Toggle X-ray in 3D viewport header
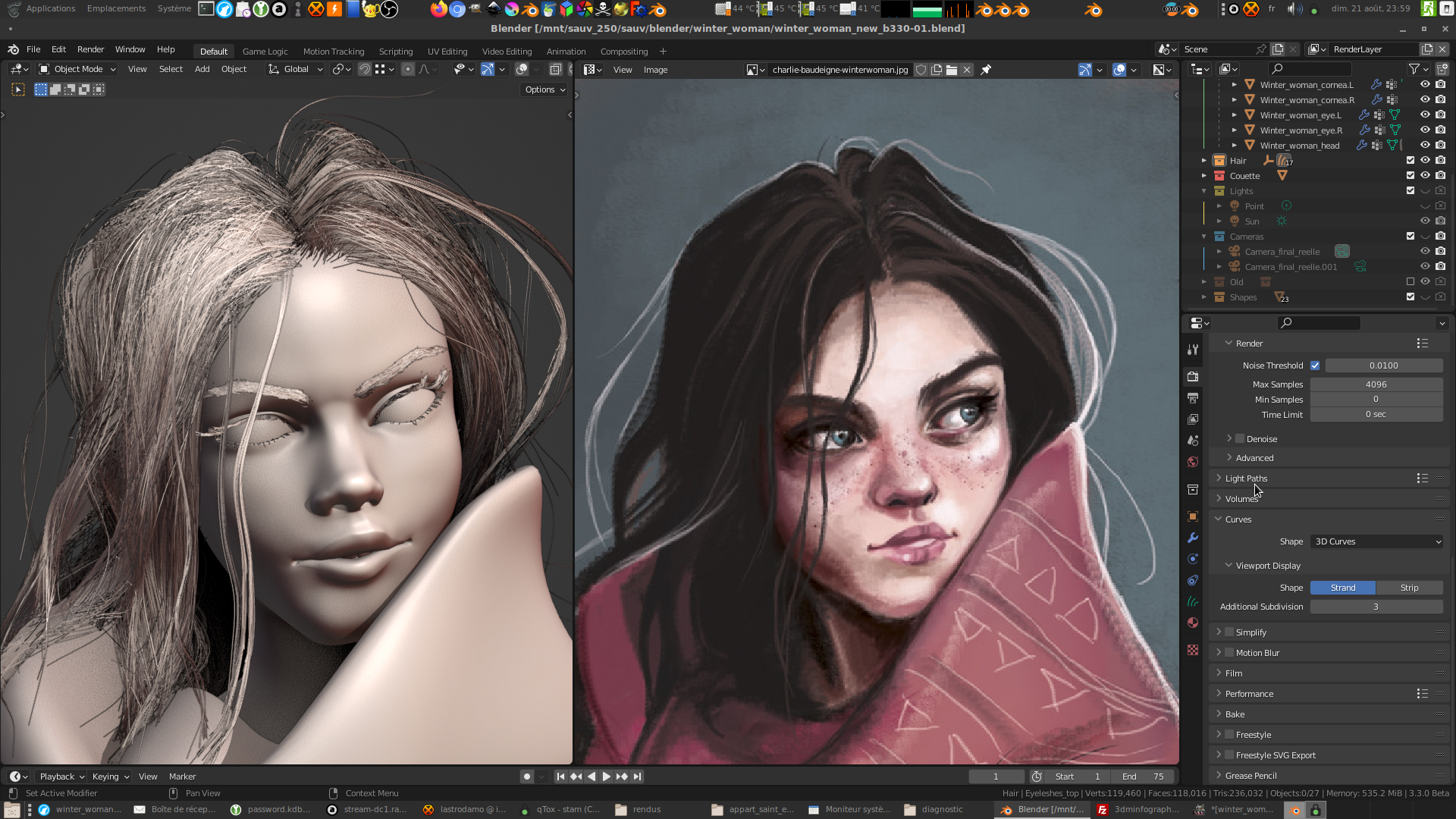 pos(555,69)
